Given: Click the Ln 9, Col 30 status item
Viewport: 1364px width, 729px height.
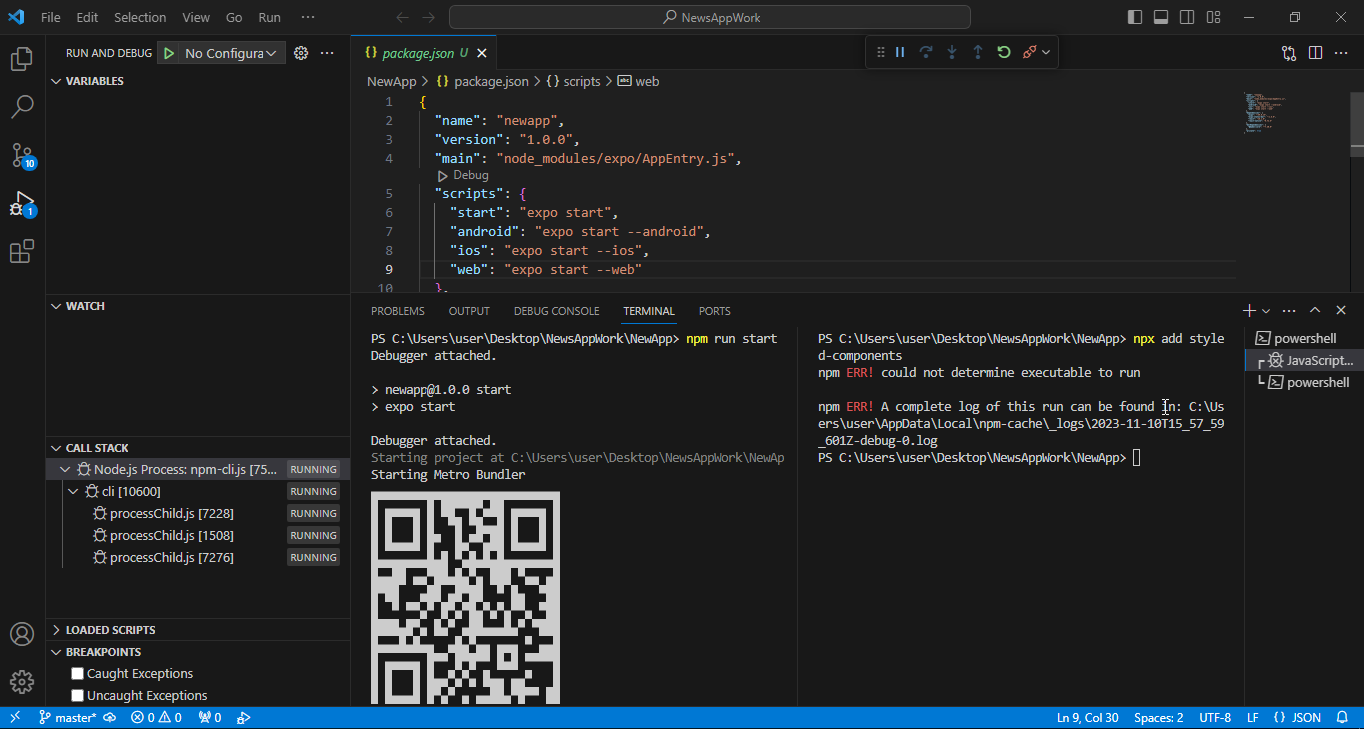Looking at the screenshot, I should (1088, 717).
